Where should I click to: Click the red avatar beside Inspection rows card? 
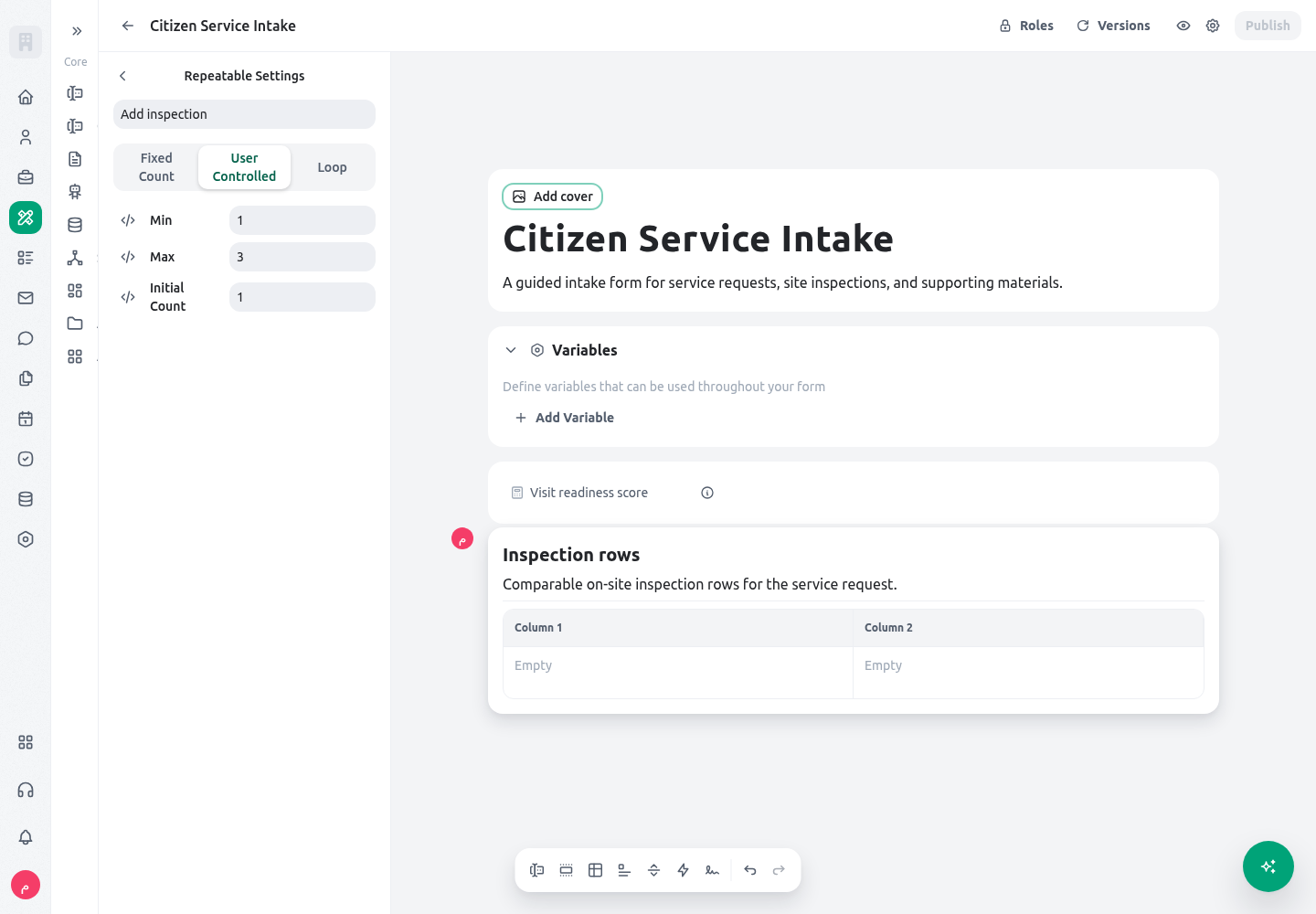click(462, 538)
